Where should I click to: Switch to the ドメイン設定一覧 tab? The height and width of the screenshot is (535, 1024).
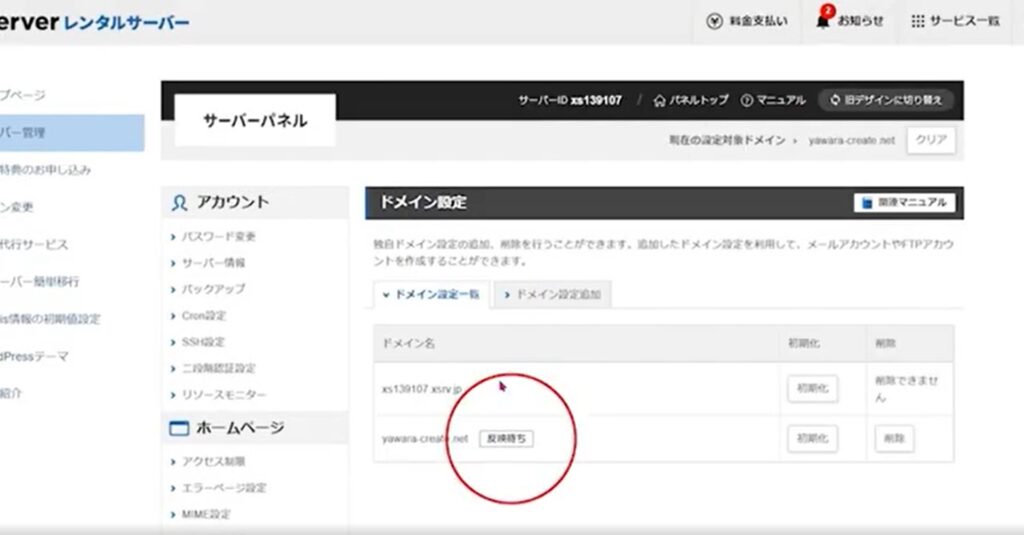[432, 295]
